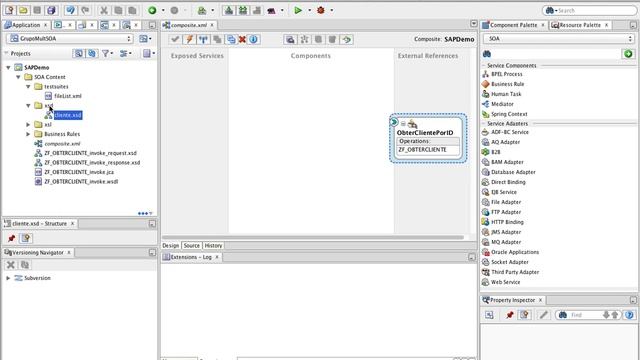Select fileList.xml in testsuites
640x360 pixels.
coord(68,96)
